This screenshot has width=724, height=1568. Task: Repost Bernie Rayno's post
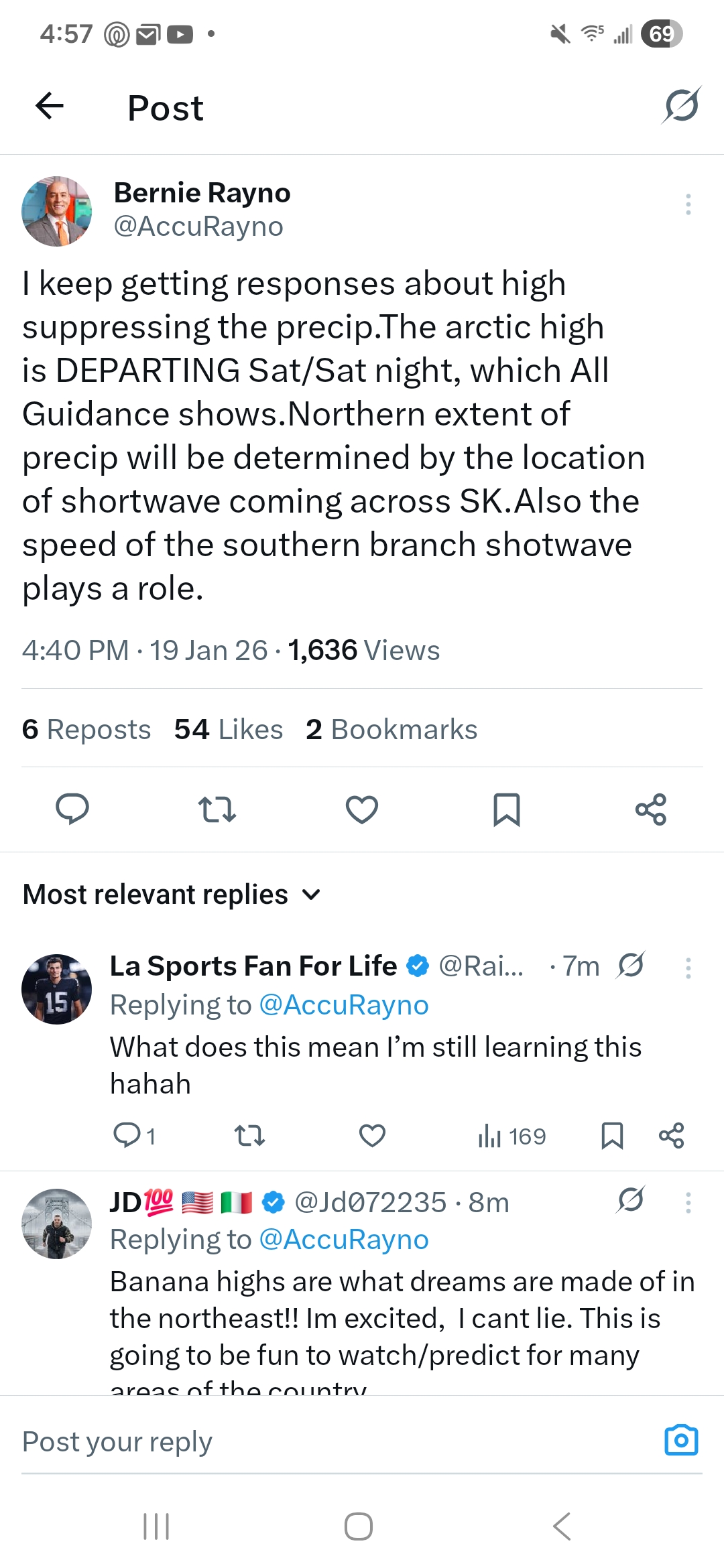point(217,809)
